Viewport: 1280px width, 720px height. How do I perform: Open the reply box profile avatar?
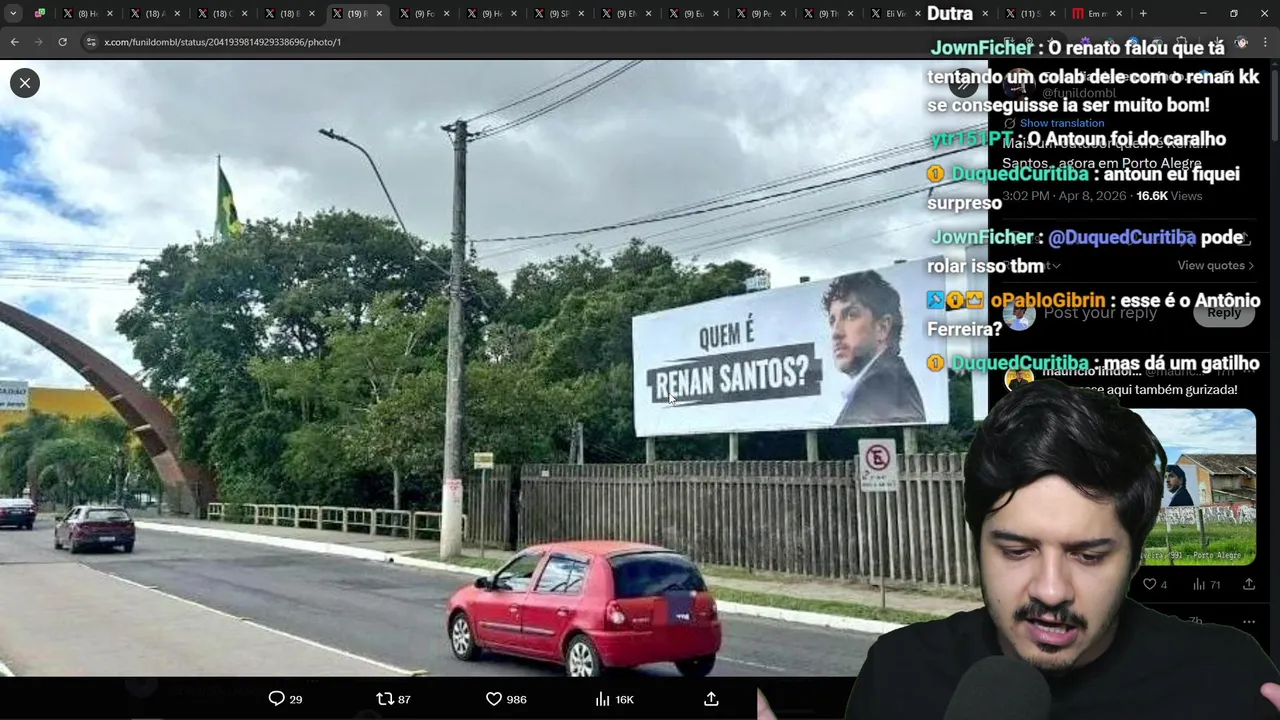(x=1019, y=314)
